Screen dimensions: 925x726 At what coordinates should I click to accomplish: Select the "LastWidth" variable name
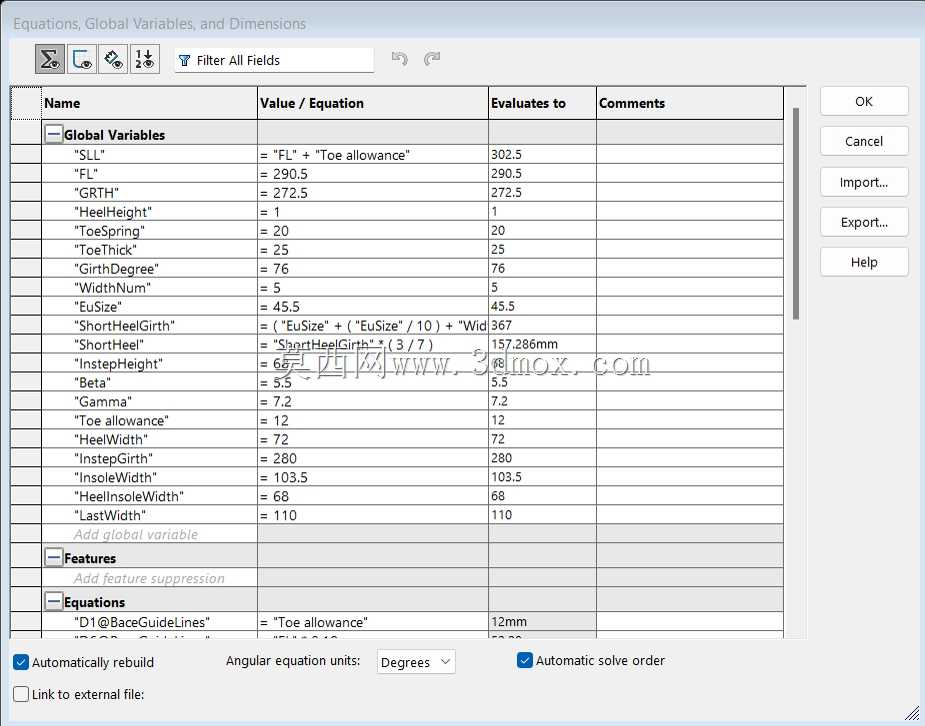click(110, 515)
